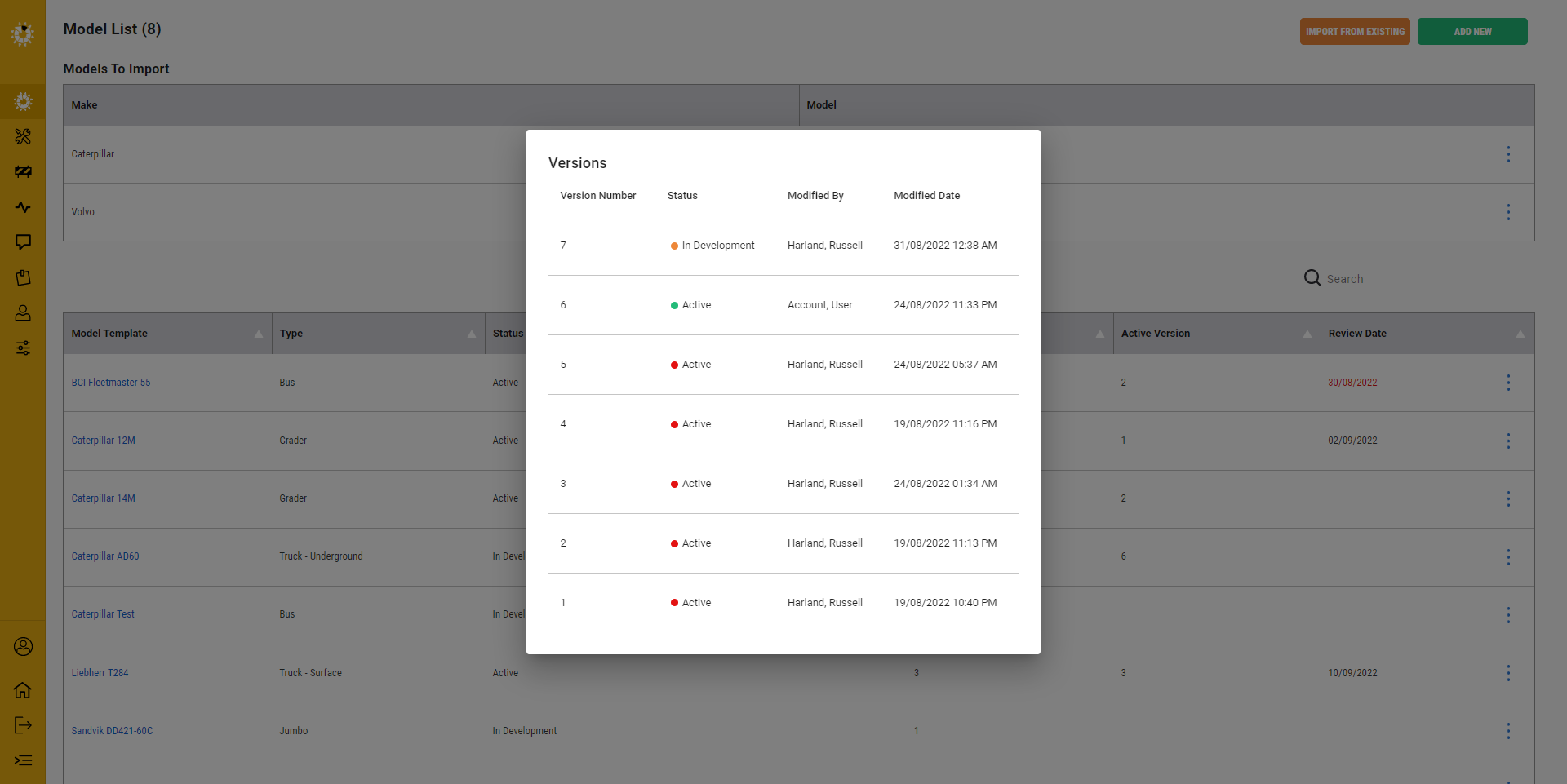This screenshot has height=784, width=1567.
Task: Go to the home icon in sidebar
Action: click(23, 690)
